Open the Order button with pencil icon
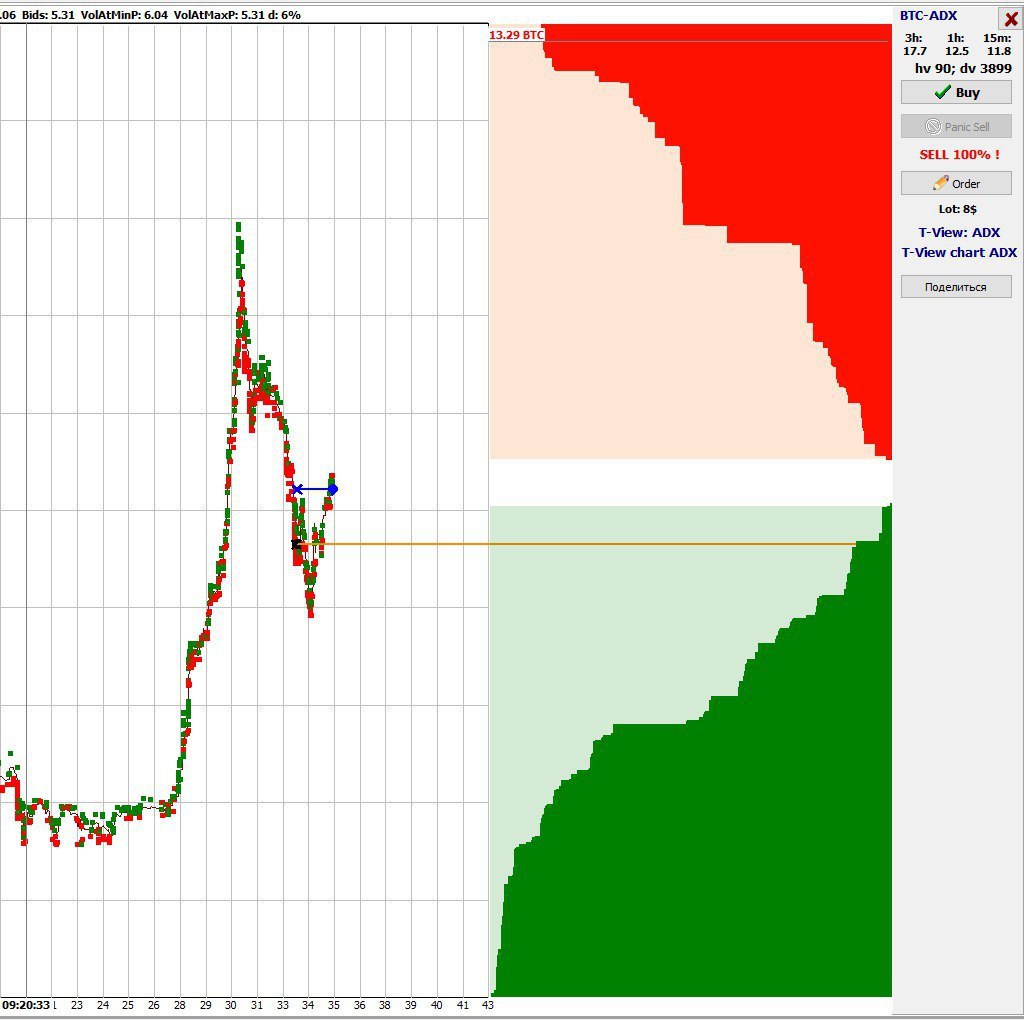 click(x=955, y=183)
